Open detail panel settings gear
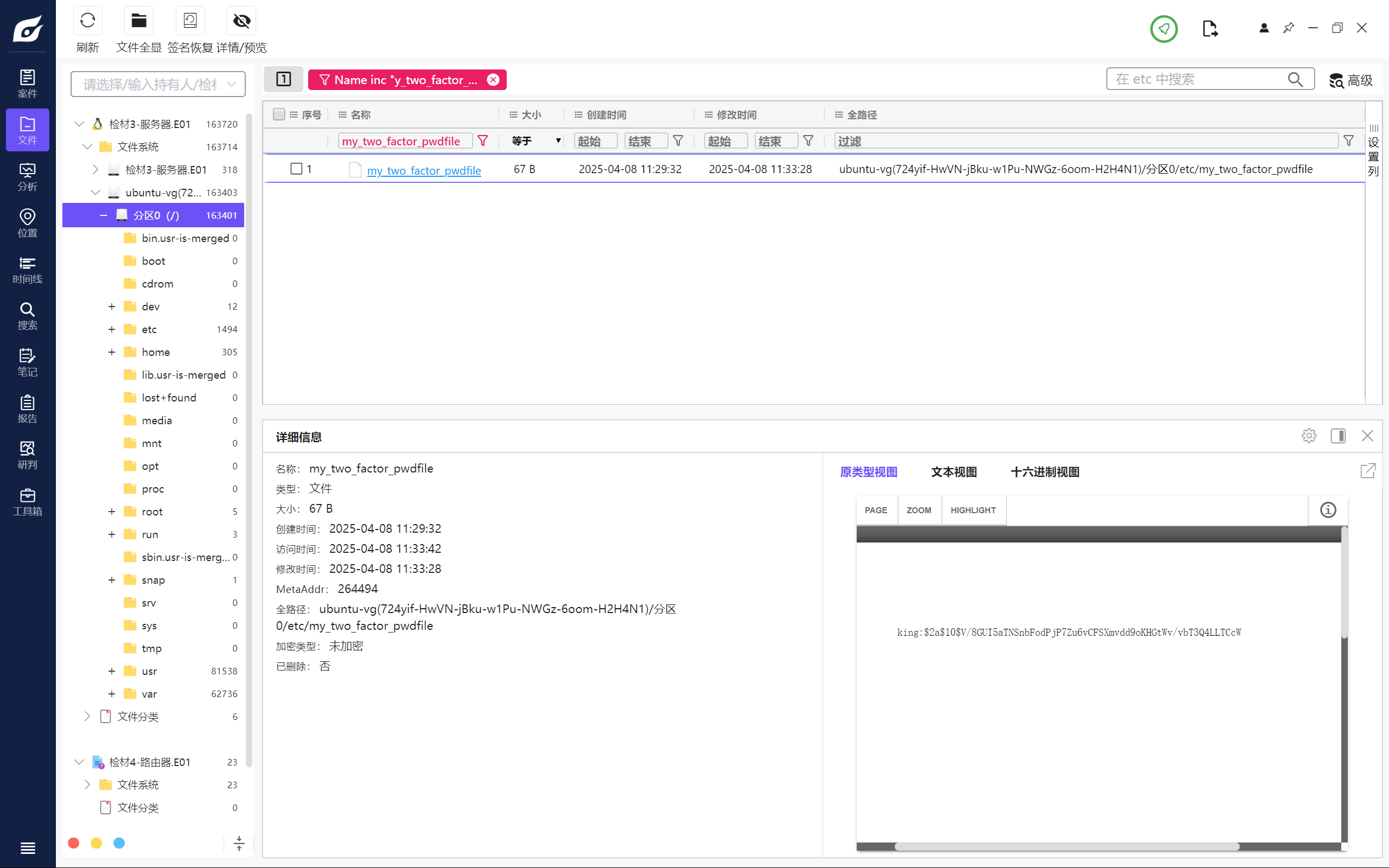The image size is (1389, 868). click(1309, 436)
